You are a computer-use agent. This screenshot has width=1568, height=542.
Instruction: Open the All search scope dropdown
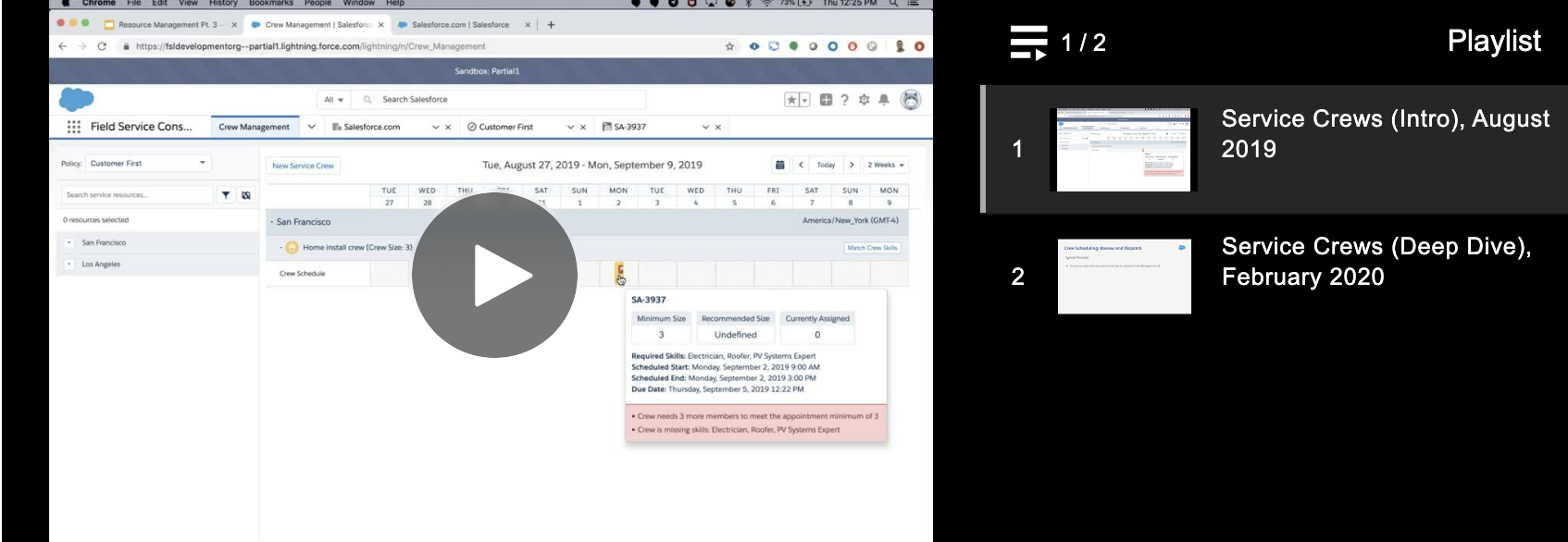pyautogui.click(x=333, y=100)
